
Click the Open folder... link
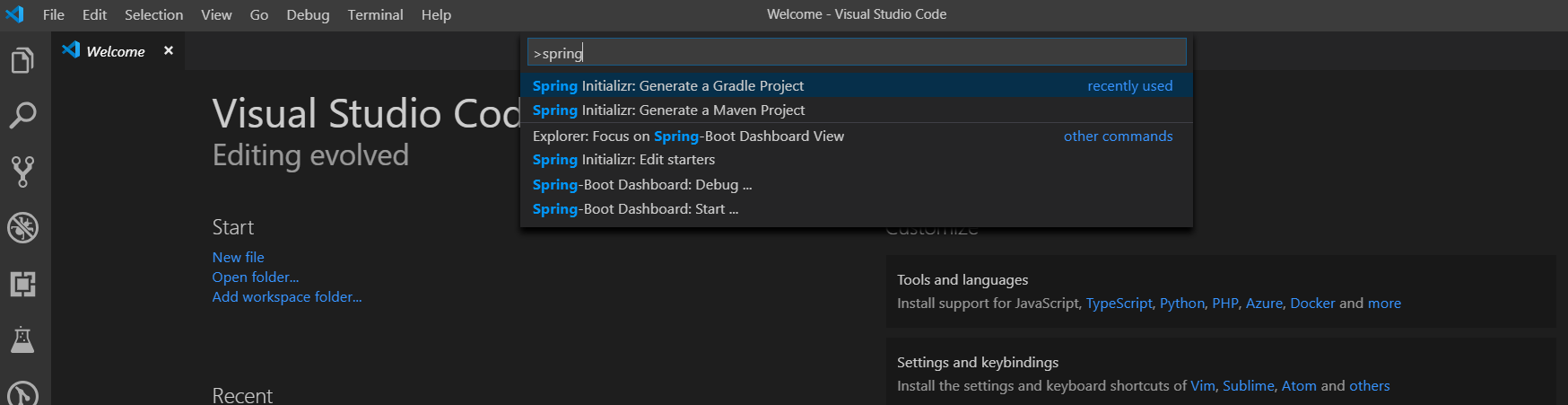[x=255, y=277]
